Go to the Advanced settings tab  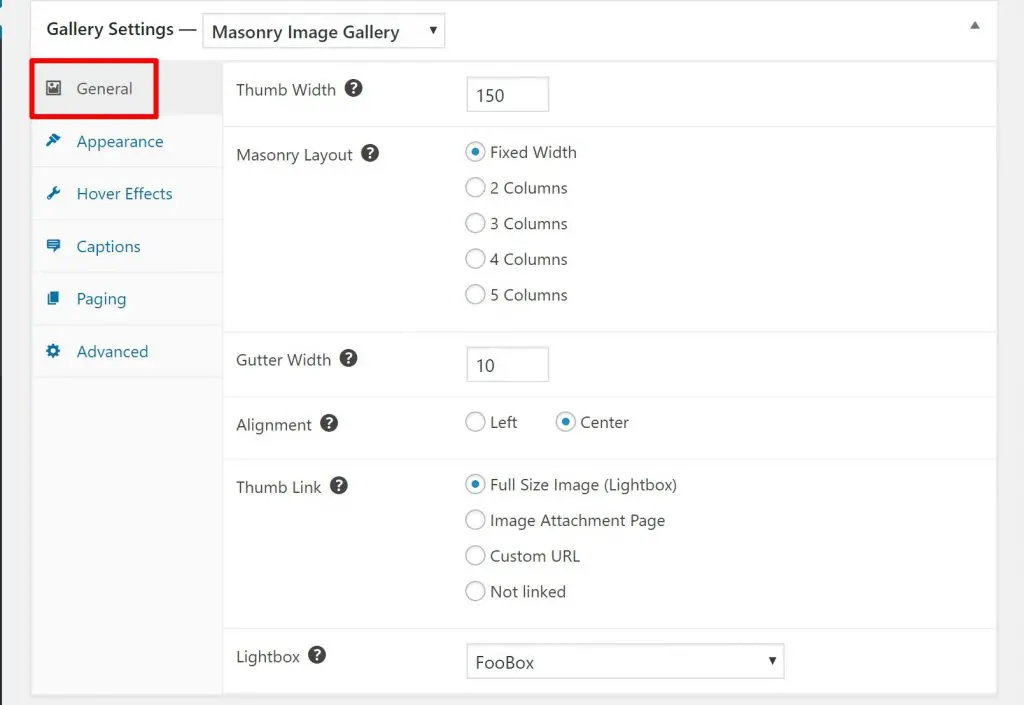(112, 352)
